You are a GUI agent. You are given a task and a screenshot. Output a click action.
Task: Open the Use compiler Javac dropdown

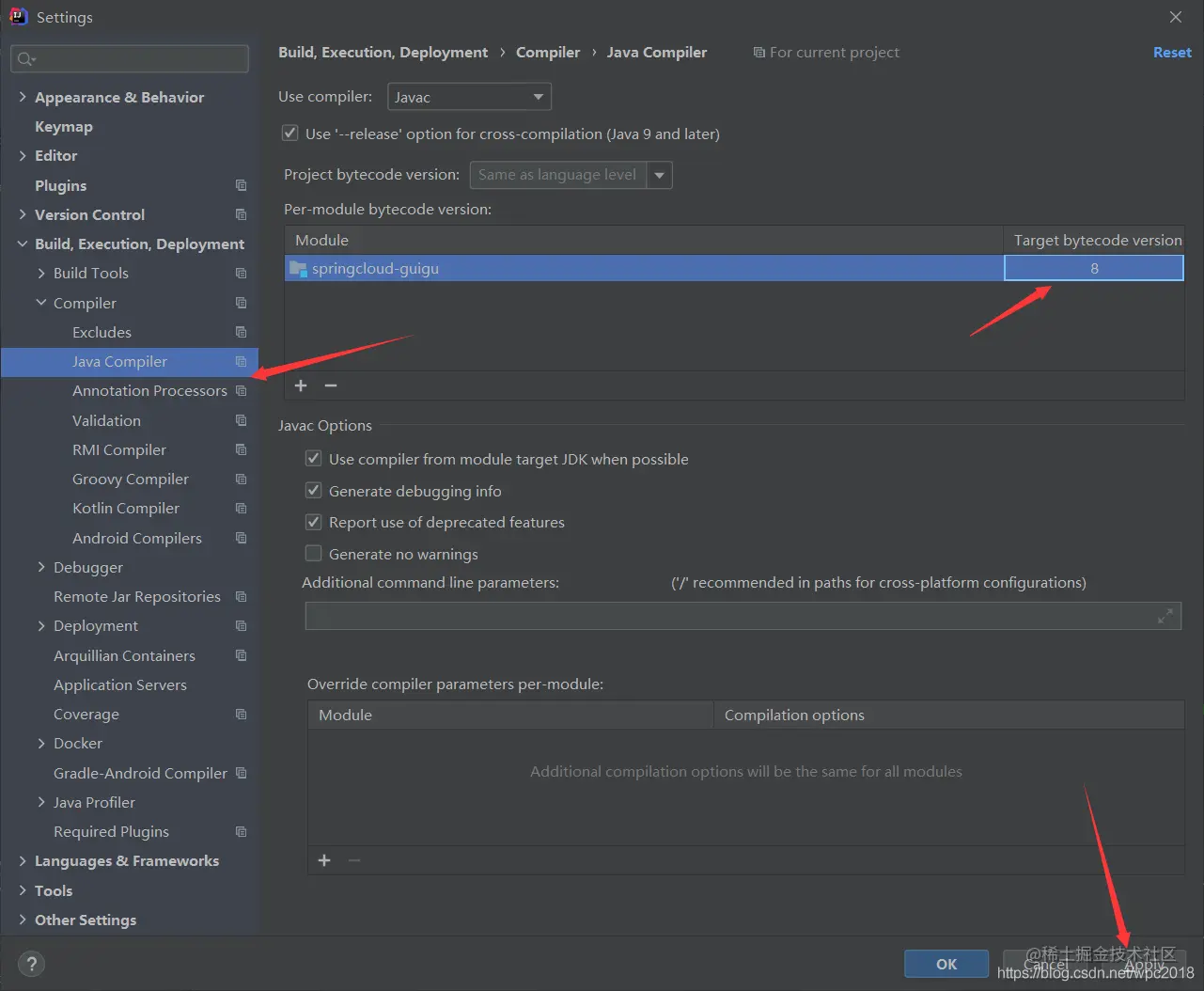[469, 97]
